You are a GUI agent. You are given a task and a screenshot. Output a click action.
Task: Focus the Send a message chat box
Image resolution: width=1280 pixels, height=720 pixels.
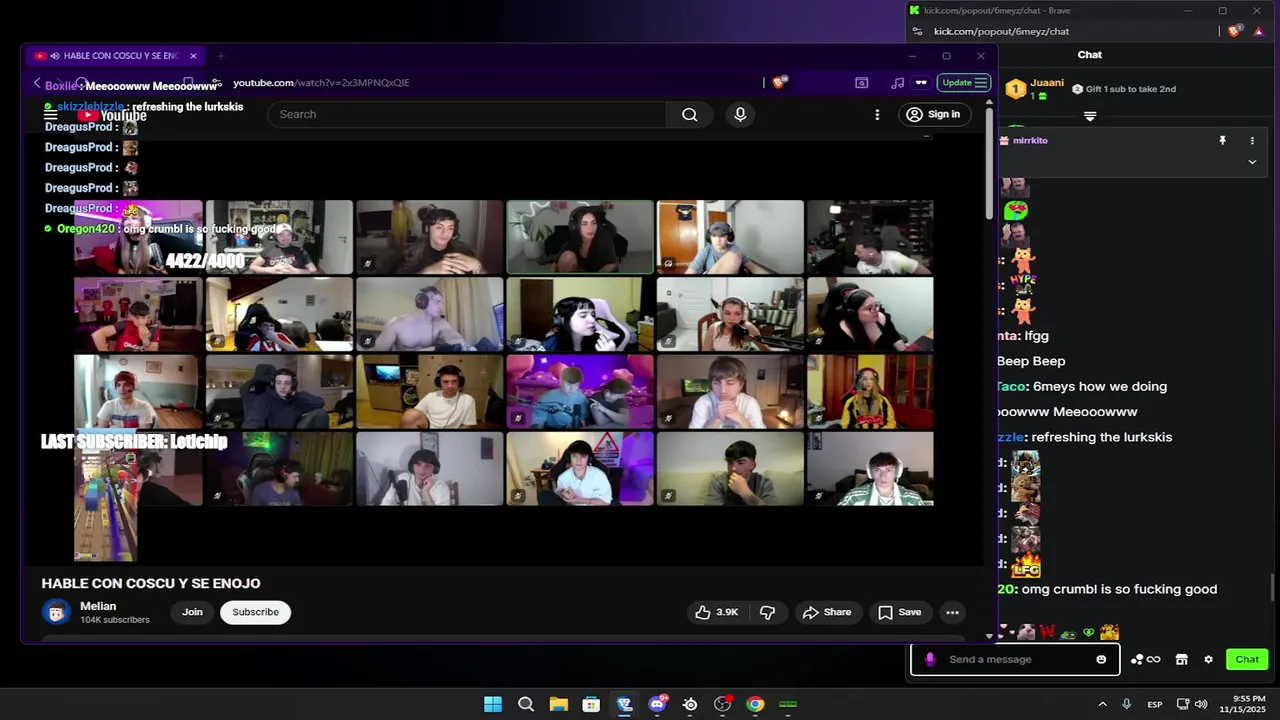click(1015, 659)
